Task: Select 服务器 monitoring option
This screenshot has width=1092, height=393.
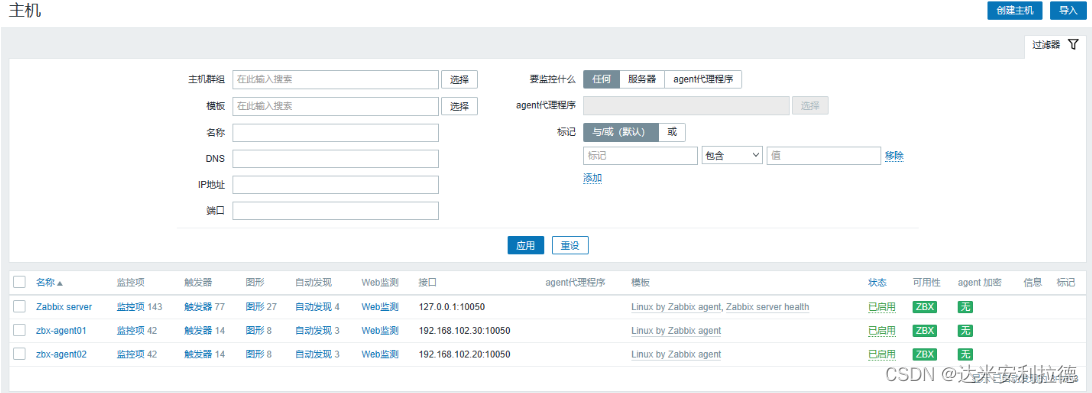Action: pyautogui.click(x=642, y=79)
